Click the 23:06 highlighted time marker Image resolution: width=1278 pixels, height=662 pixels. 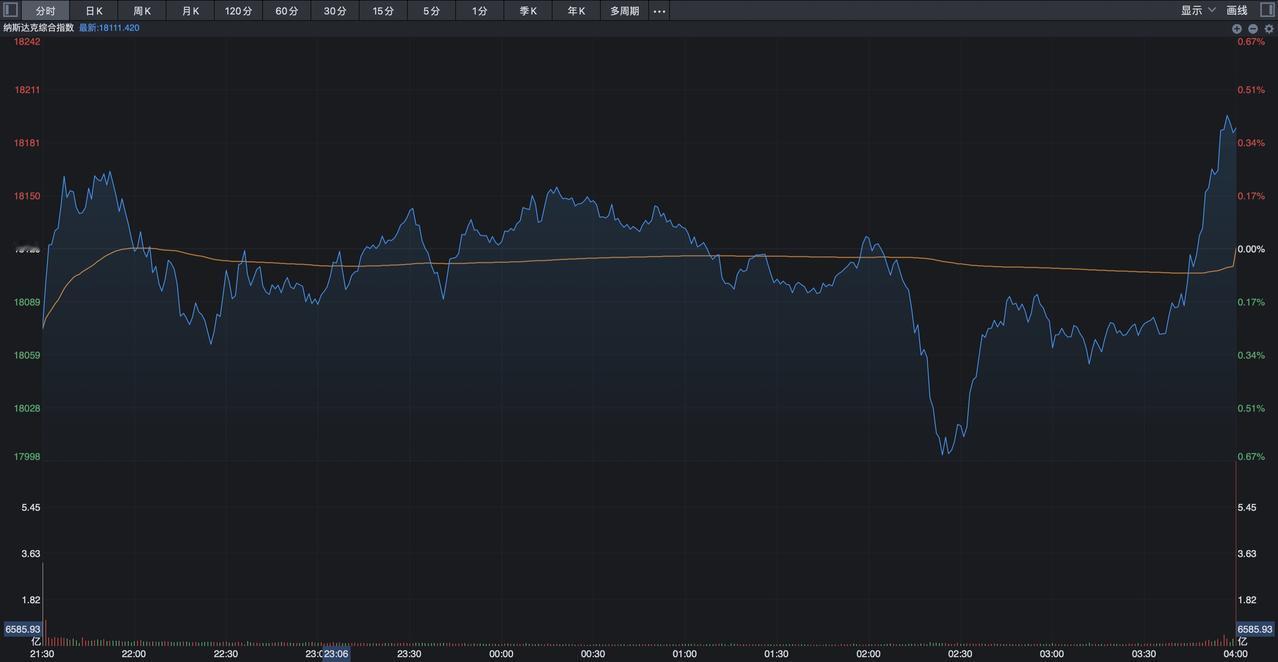336,654
